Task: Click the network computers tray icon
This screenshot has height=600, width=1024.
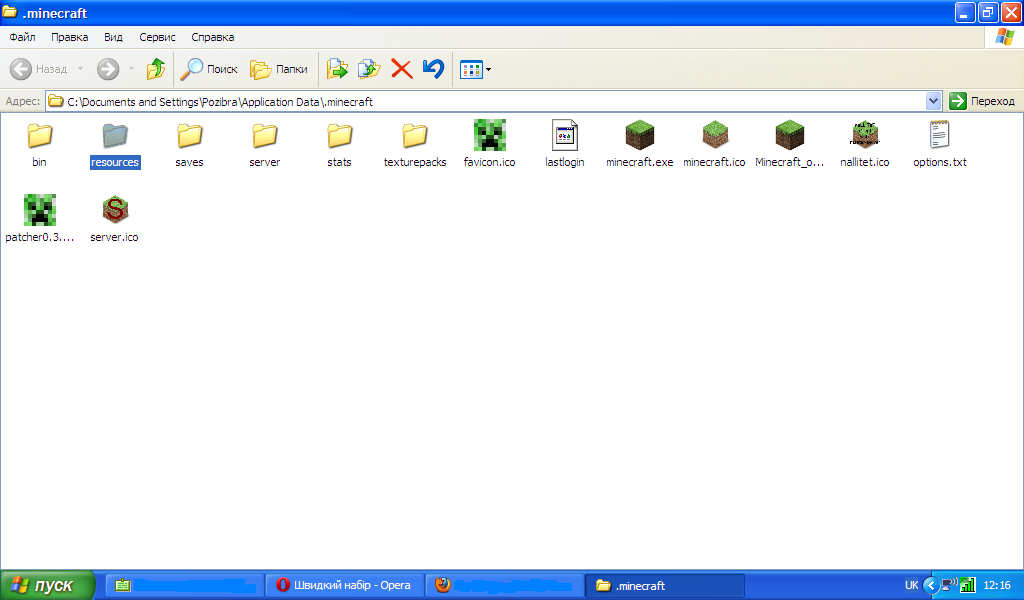Action: (x=949, y=584)
